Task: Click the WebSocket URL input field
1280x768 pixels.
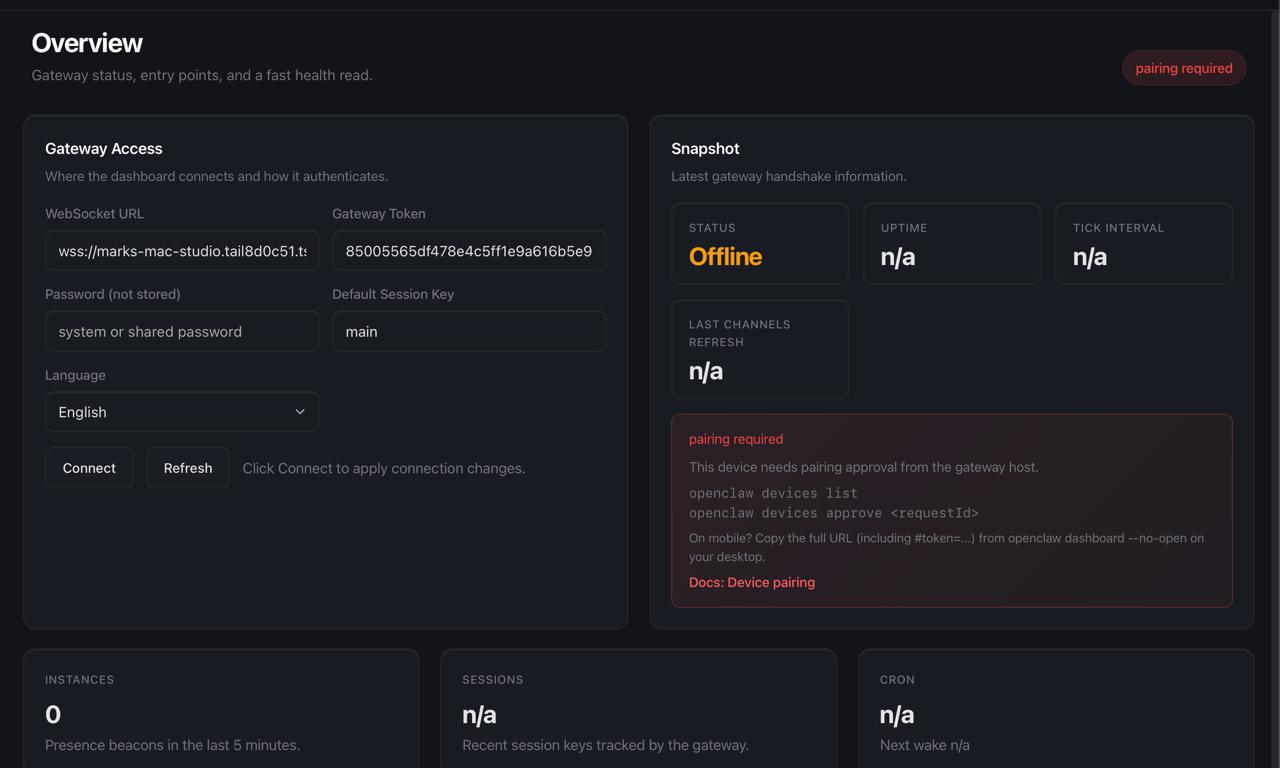Action: pyautogui.click(x=182, y=251)
